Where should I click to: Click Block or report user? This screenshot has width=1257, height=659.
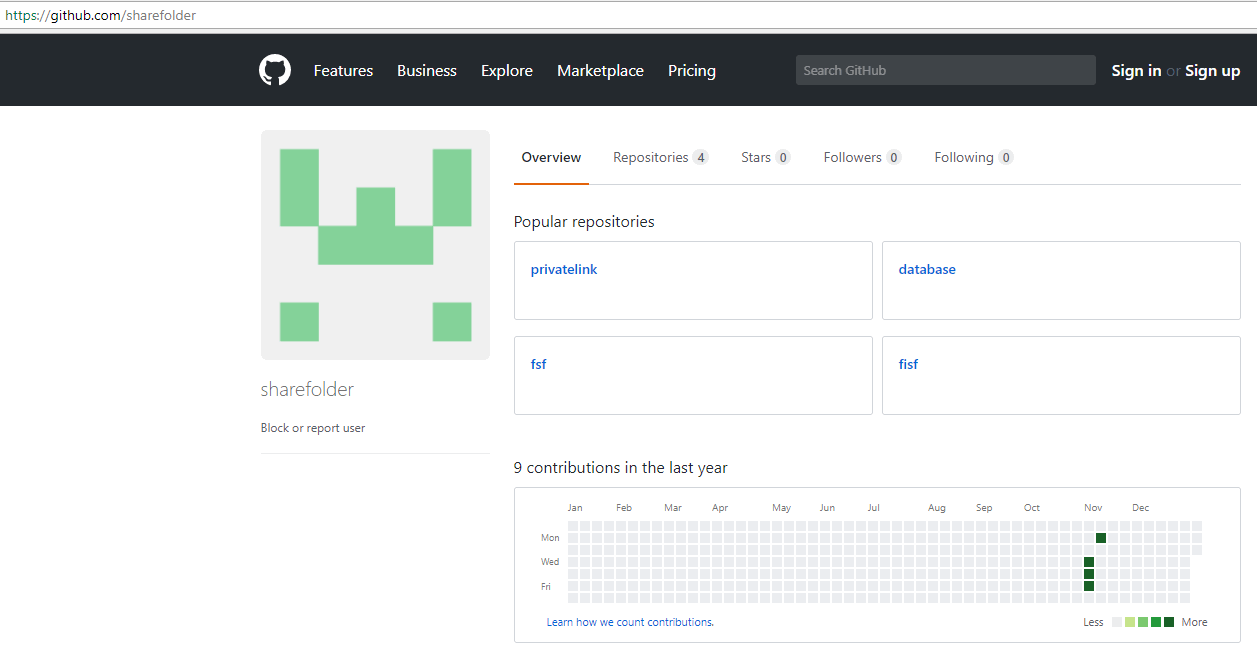[x=313, y=428]
